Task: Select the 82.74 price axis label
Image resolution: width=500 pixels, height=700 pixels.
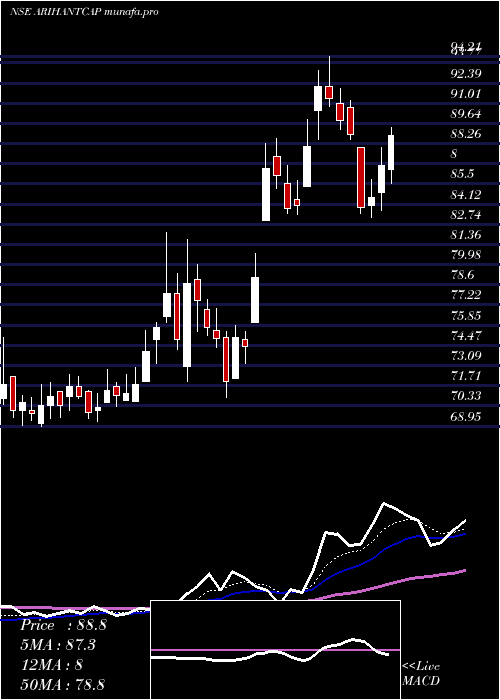Action: pos(466,215)
